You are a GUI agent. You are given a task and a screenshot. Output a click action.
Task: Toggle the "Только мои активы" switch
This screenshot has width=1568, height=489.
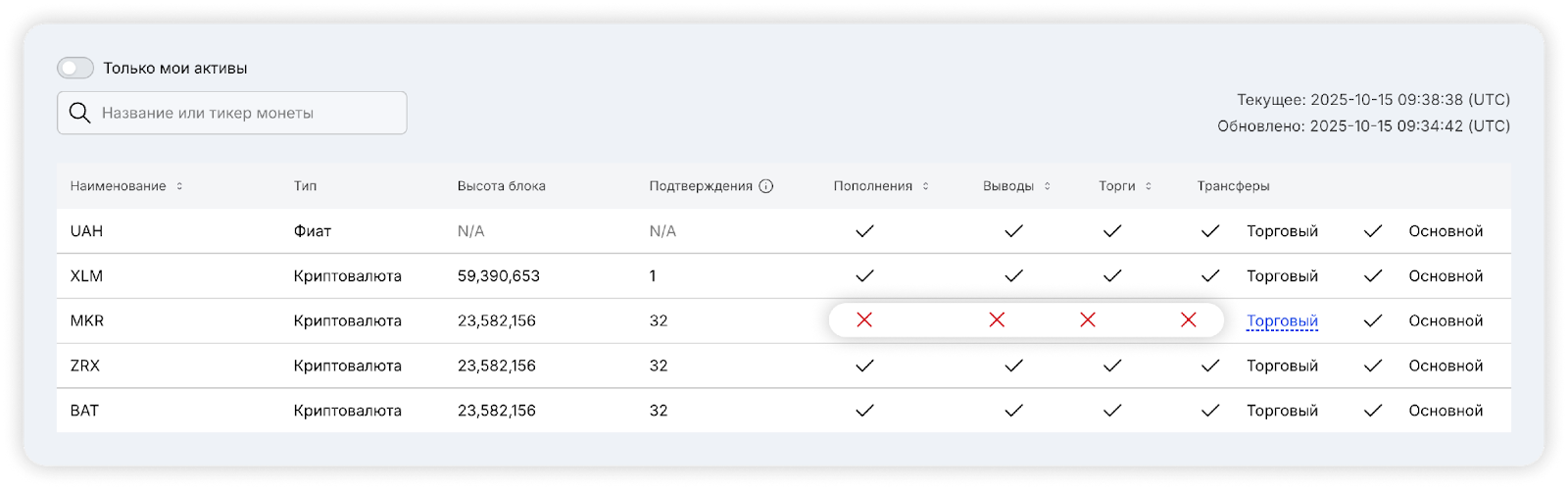pyautogui.click(x=75, y=68)
